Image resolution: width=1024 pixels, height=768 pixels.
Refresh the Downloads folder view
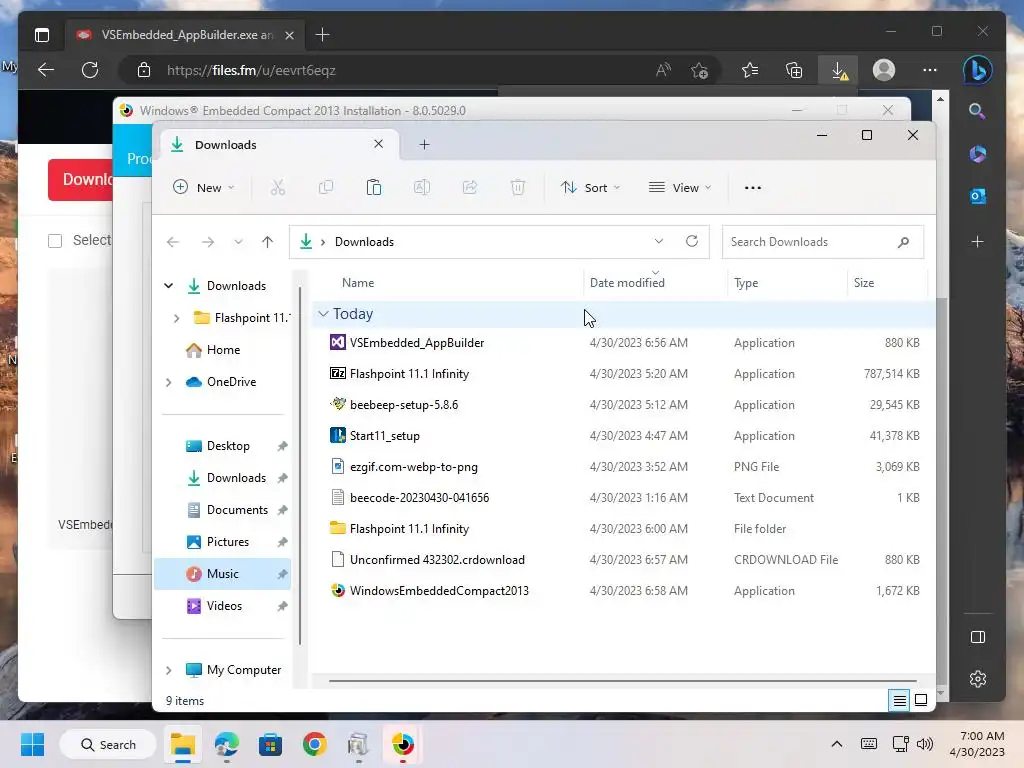click(692, 242)
